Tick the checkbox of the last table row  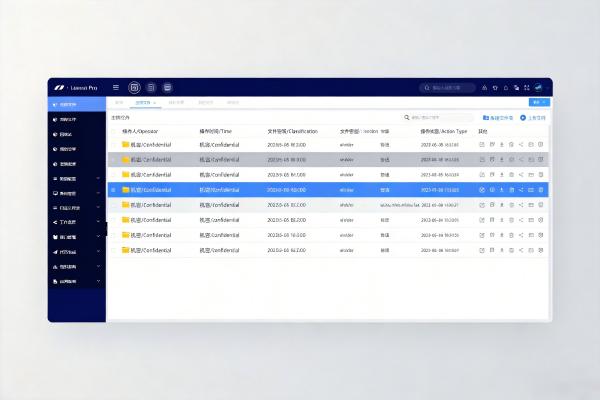114,250
